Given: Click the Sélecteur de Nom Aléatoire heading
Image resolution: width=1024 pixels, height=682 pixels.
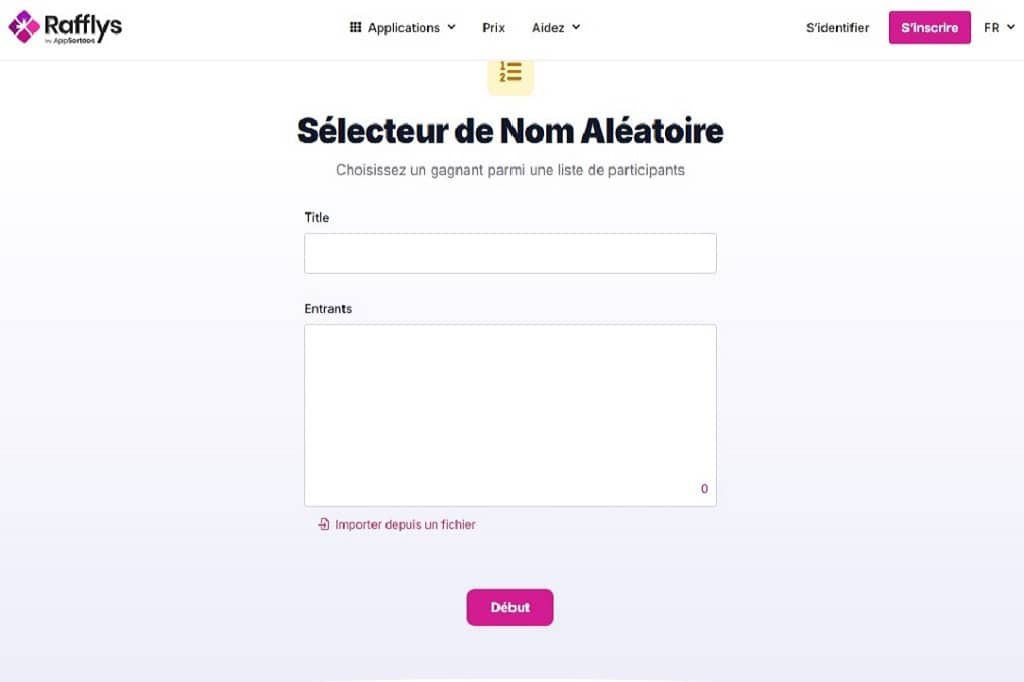Looking at the screenshot, I should (510, 131).
